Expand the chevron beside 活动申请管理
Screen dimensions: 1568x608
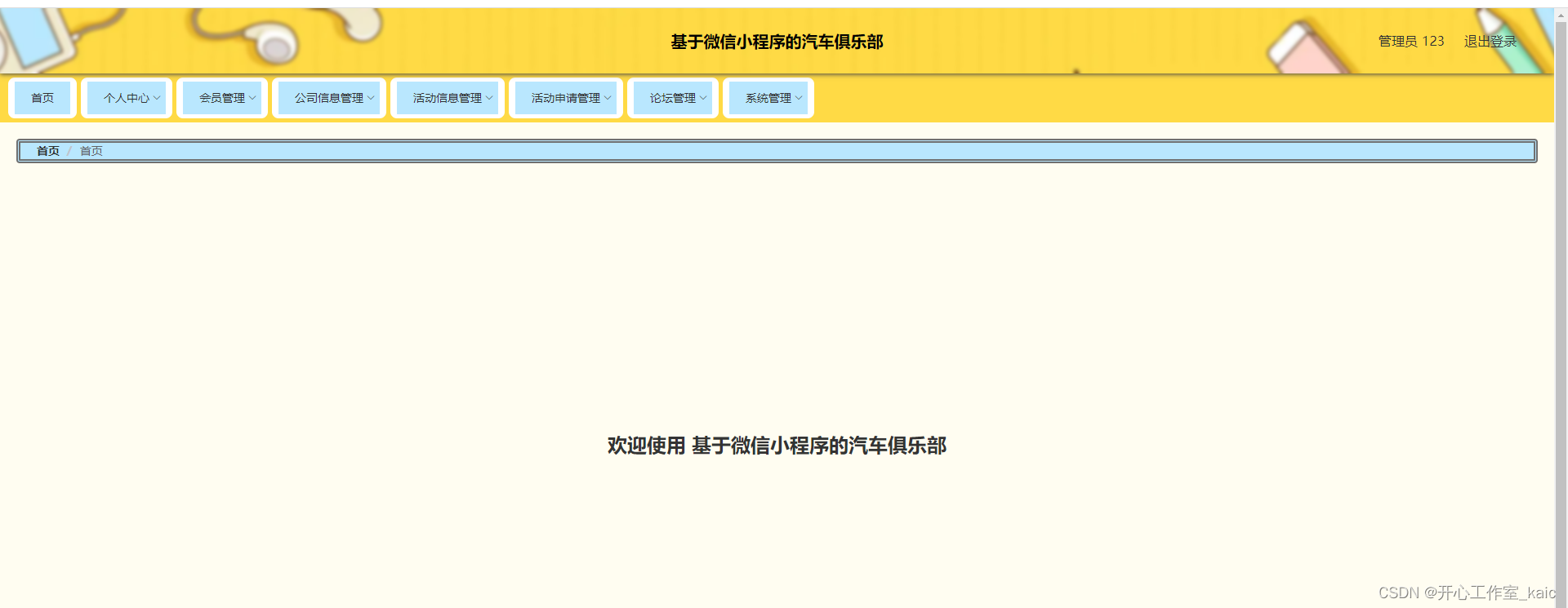[x=608, y=98]
